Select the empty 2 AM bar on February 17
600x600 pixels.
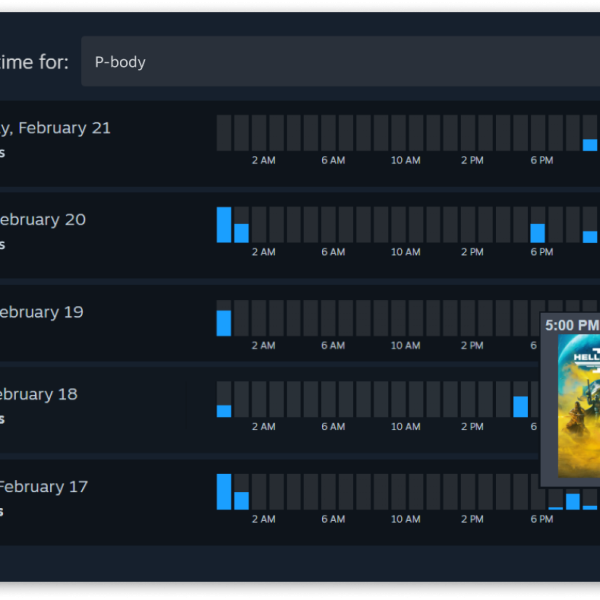click(259, 492)
